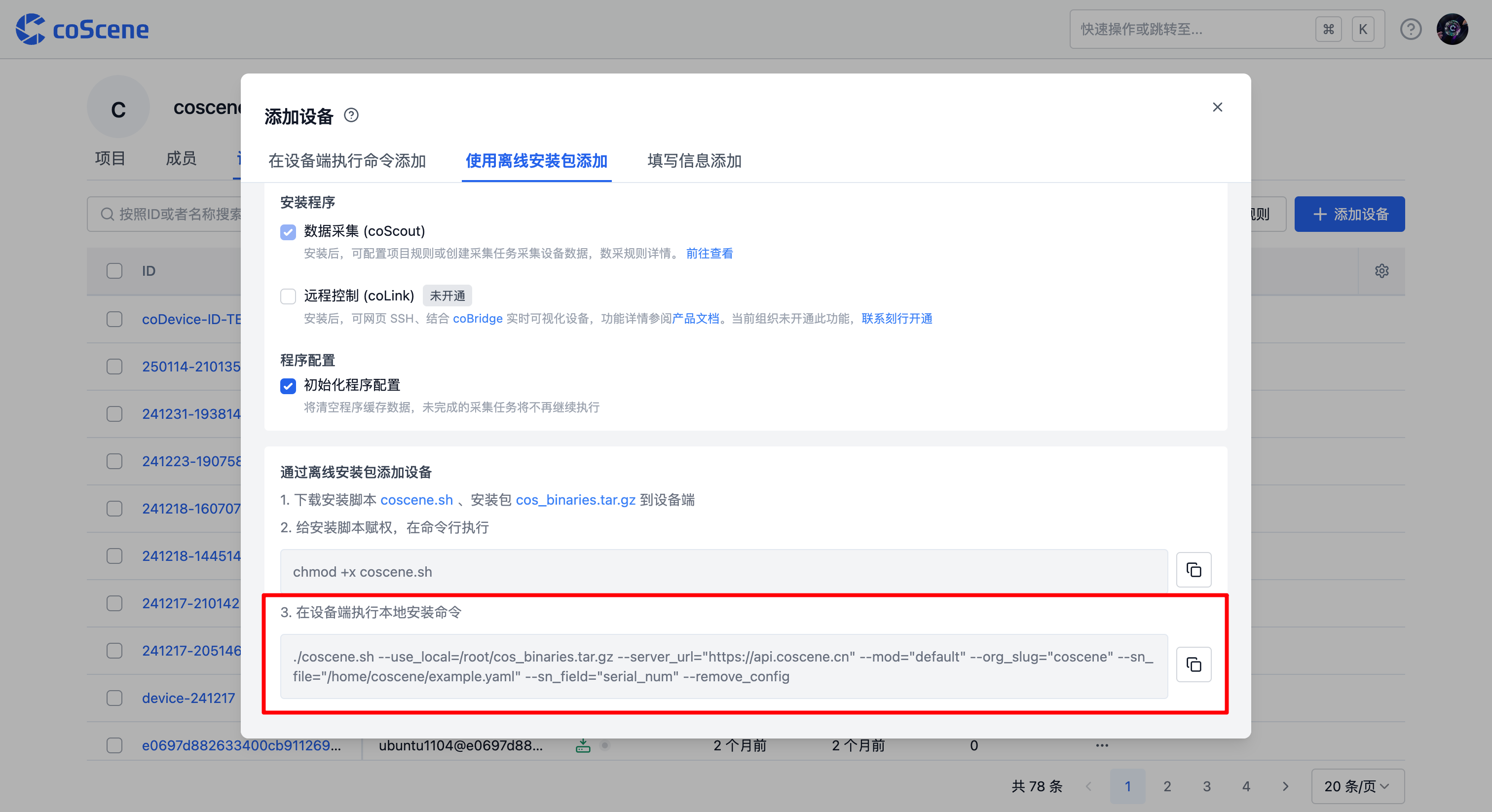
Task: Click the command key shortcut icon
Action: tap(1329, 29)
